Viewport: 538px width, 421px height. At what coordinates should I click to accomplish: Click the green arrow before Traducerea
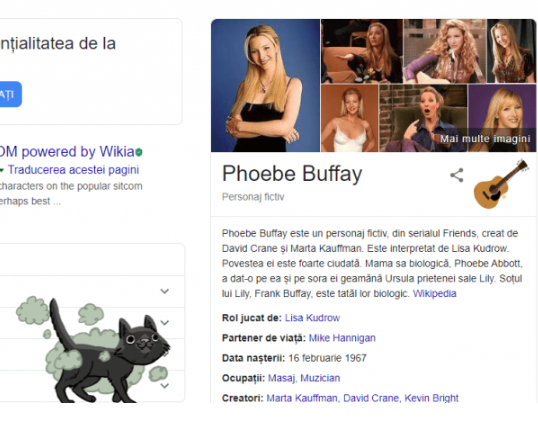2,170
